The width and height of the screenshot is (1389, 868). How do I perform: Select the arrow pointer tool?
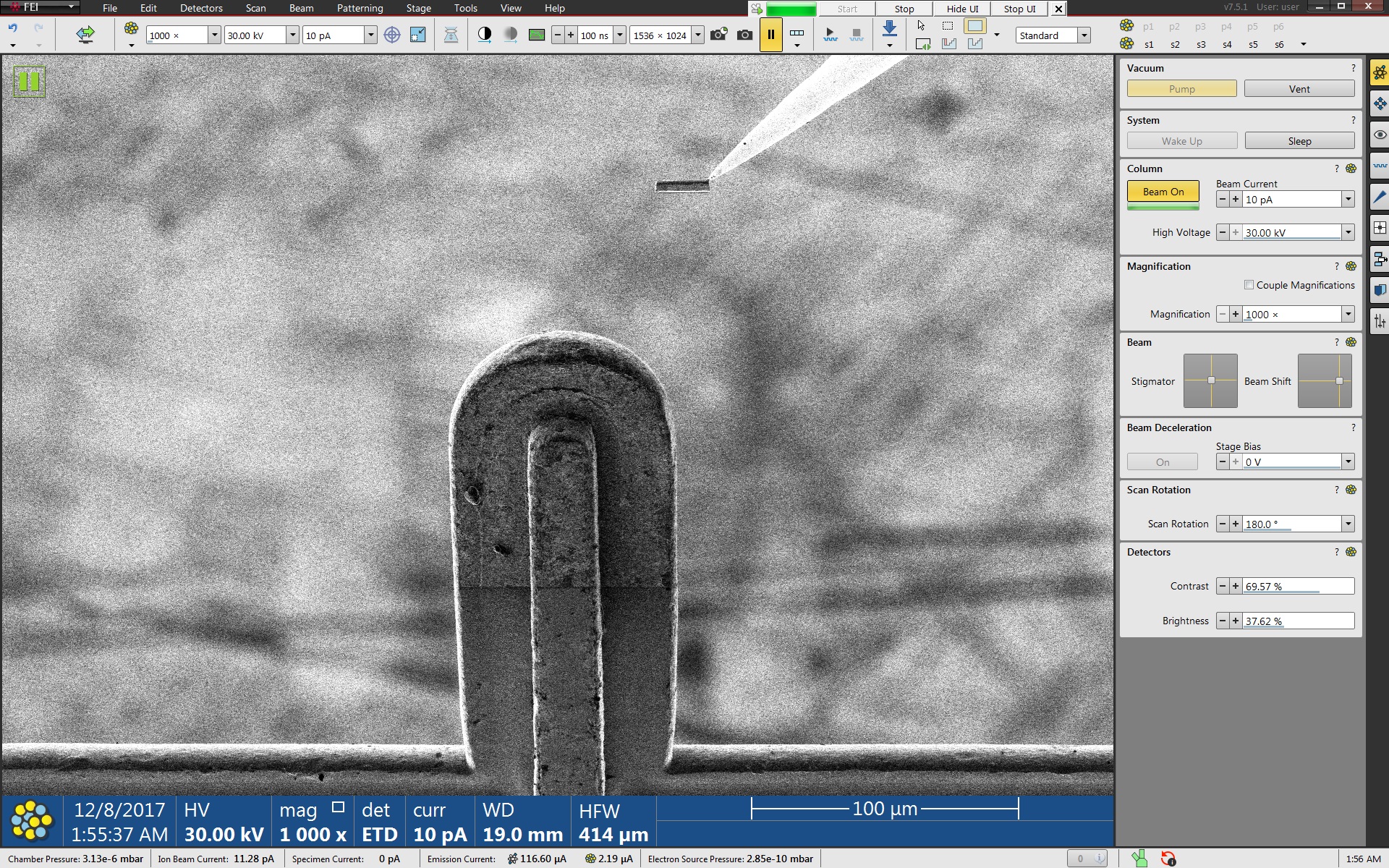[x=921, y=26]
